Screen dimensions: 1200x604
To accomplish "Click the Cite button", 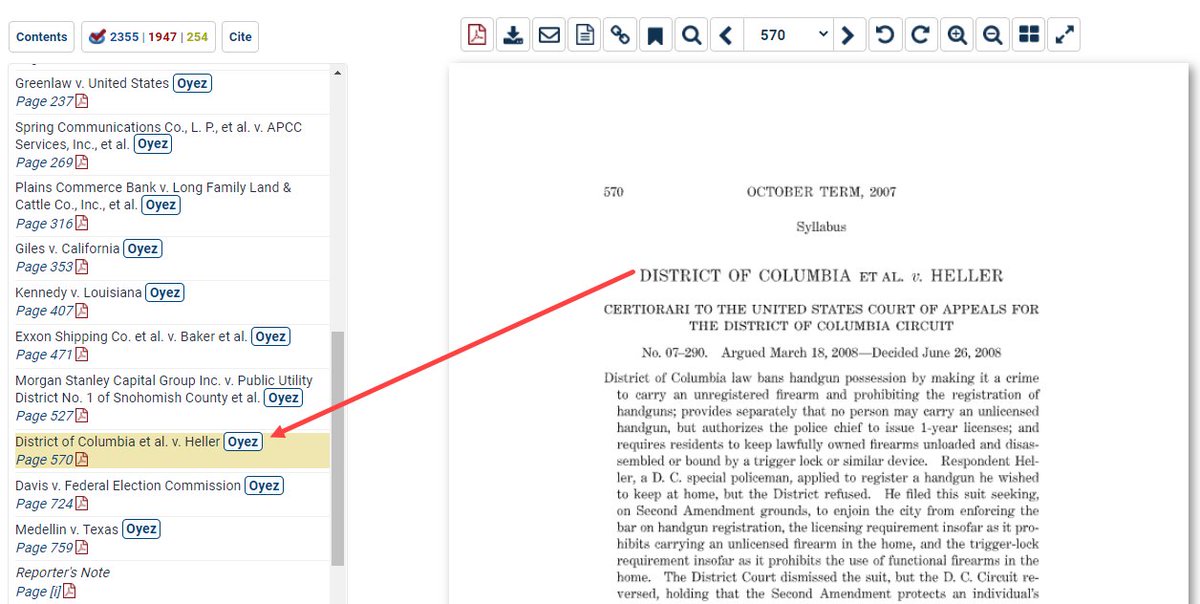I will pyautogui.click(x=240, y=36).
